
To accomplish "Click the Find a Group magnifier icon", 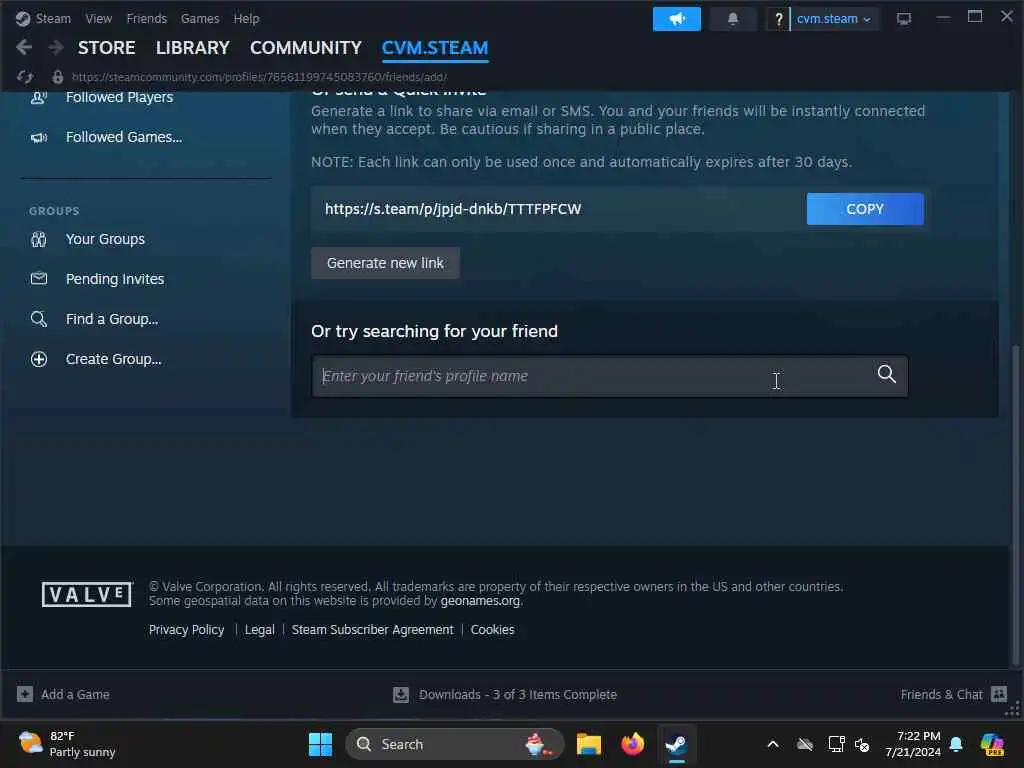I will pyautogui.click(x=39, y=319).
